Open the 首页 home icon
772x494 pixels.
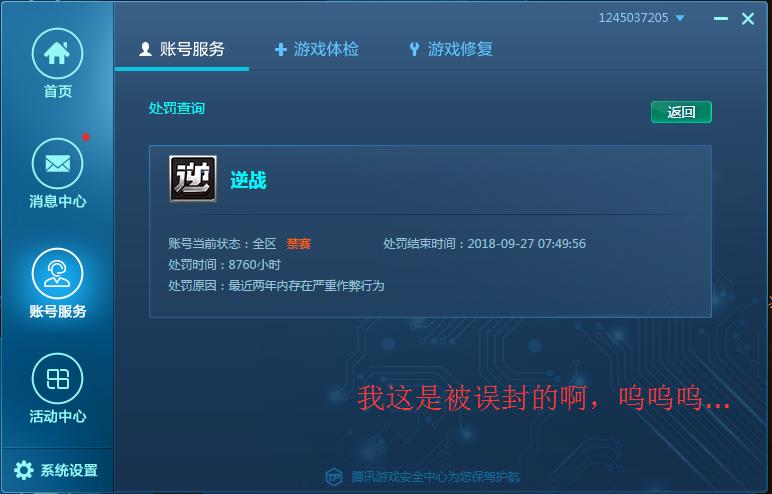(x=57, y=53)
